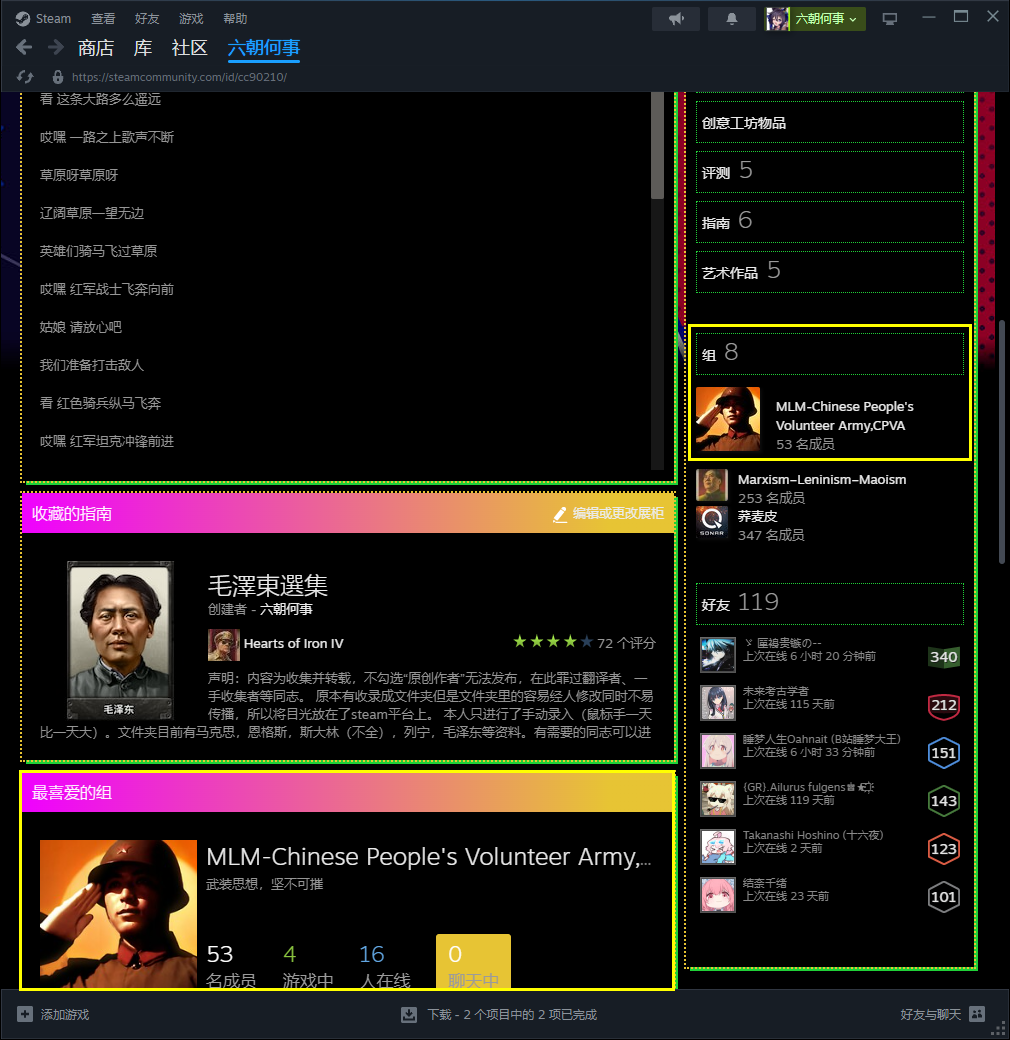Viewport: 1010px width, 1040px height.
Task: Switch to the 库 tab
Action: click(x=143, y=48)
